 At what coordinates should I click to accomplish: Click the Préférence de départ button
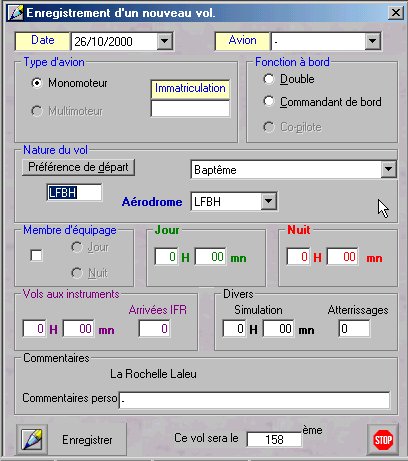(78, 167)
